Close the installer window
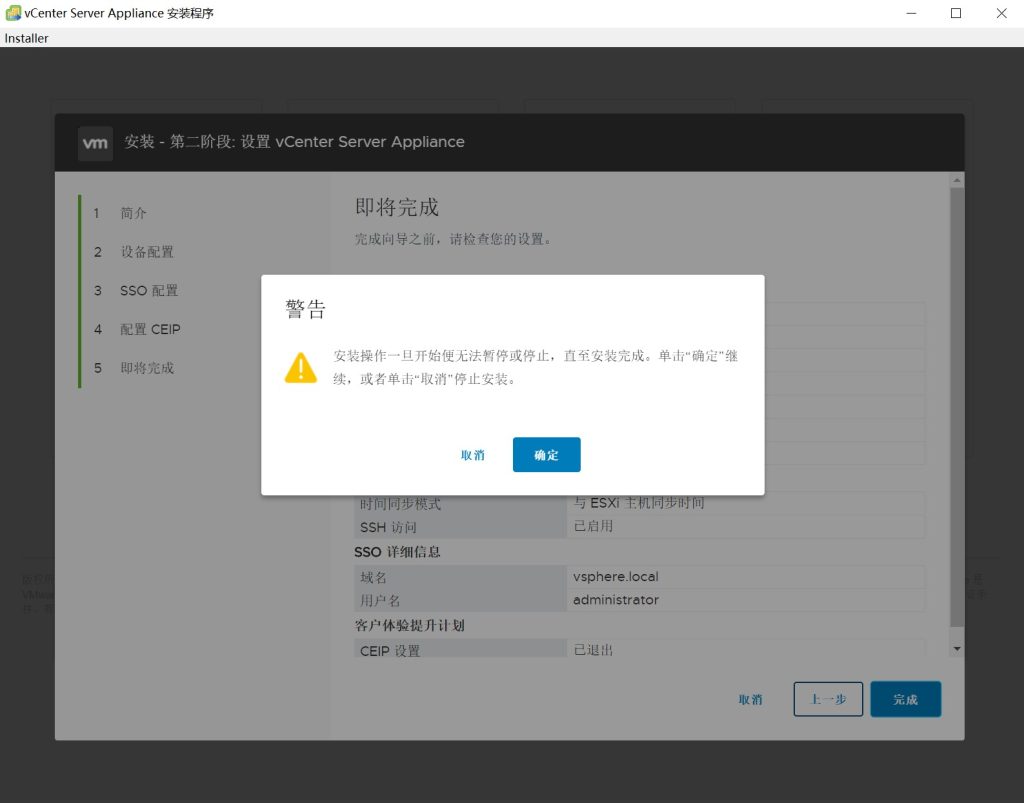The image size is (1024, 803). click(x=1001, y=13)
